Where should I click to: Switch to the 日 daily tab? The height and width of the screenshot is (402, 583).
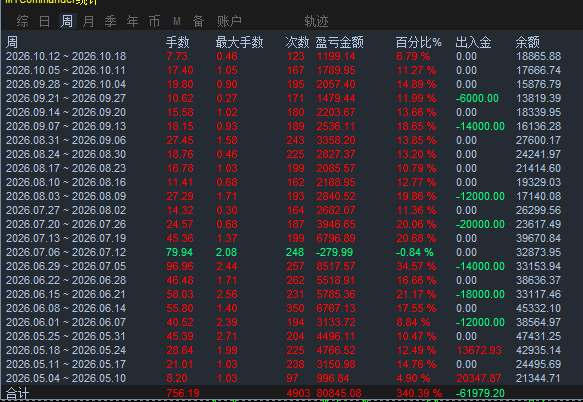coord(44,21)
